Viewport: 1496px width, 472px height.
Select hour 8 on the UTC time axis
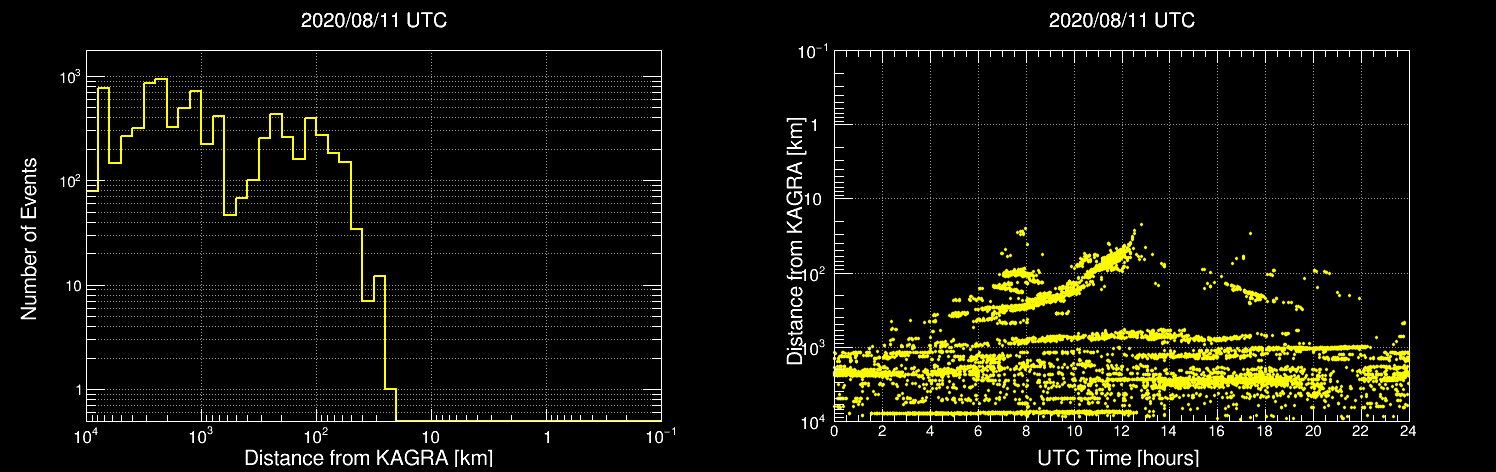[1026, 433]
